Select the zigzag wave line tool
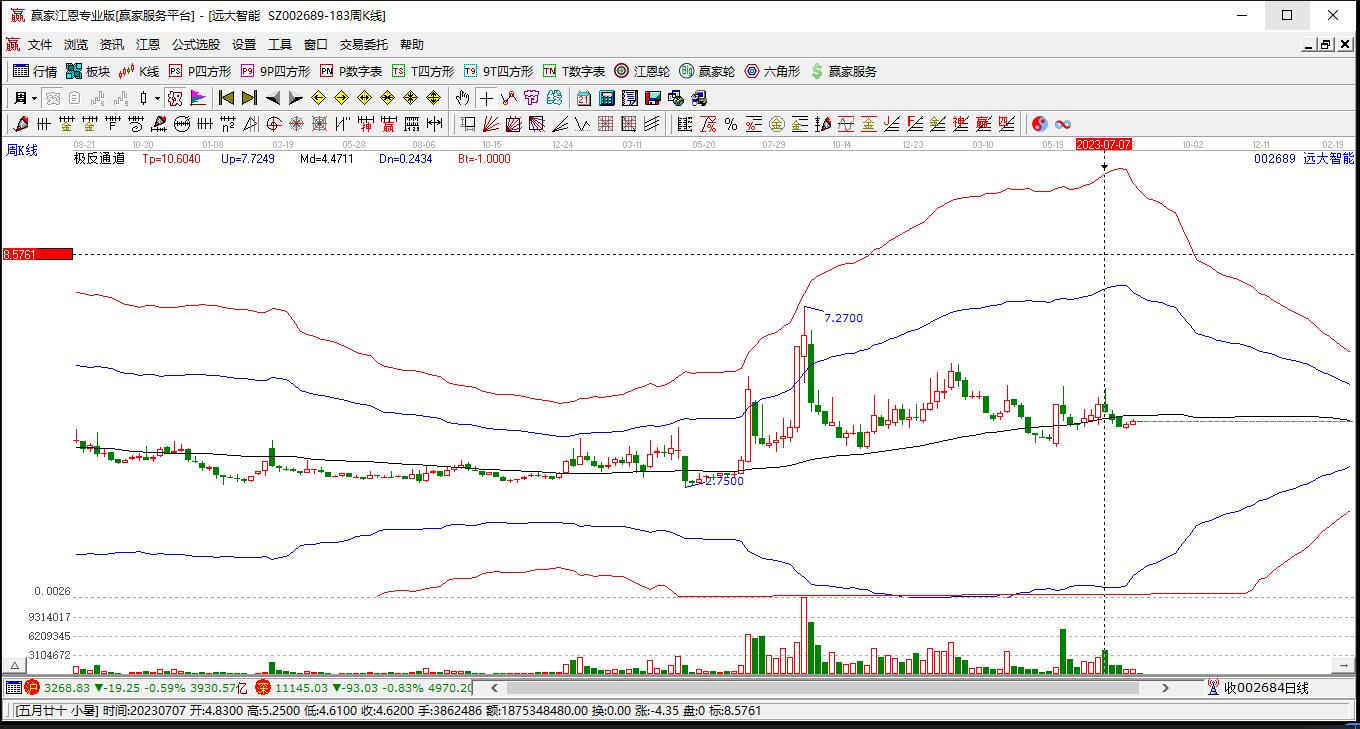The width and height of the screenshot is (1360, 729). [509, 98]
